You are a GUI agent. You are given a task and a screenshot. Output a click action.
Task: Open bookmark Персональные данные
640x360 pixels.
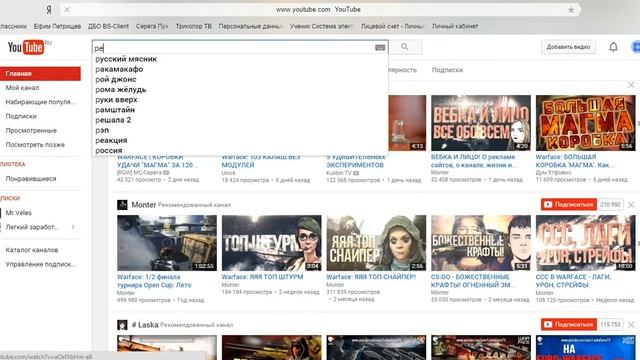click(x=250, y=26)
